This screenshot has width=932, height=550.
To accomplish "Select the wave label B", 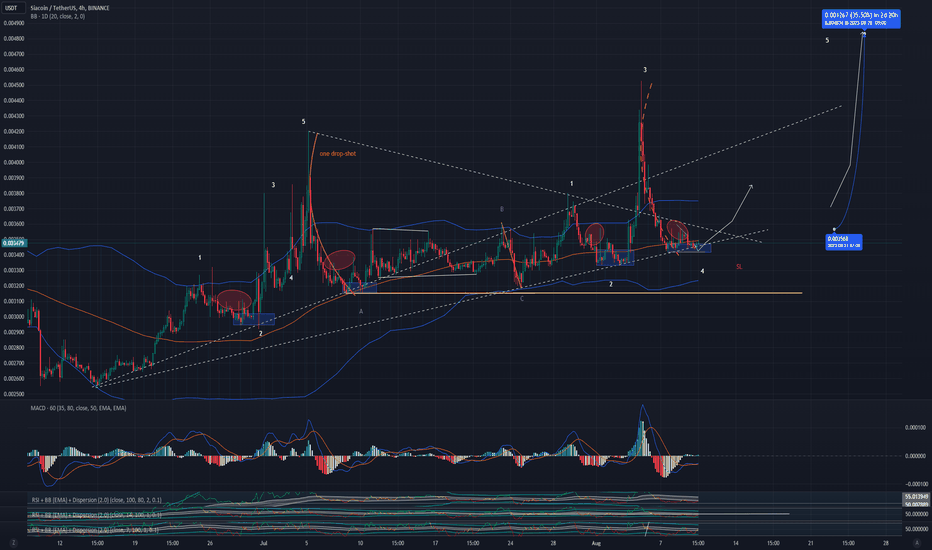I will [502, 209].
